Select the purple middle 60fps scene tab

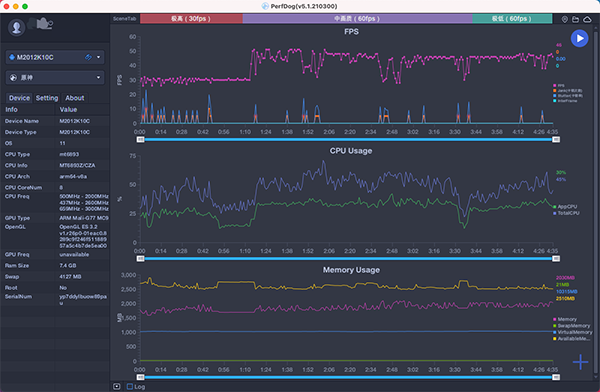[x=357, y=18]
